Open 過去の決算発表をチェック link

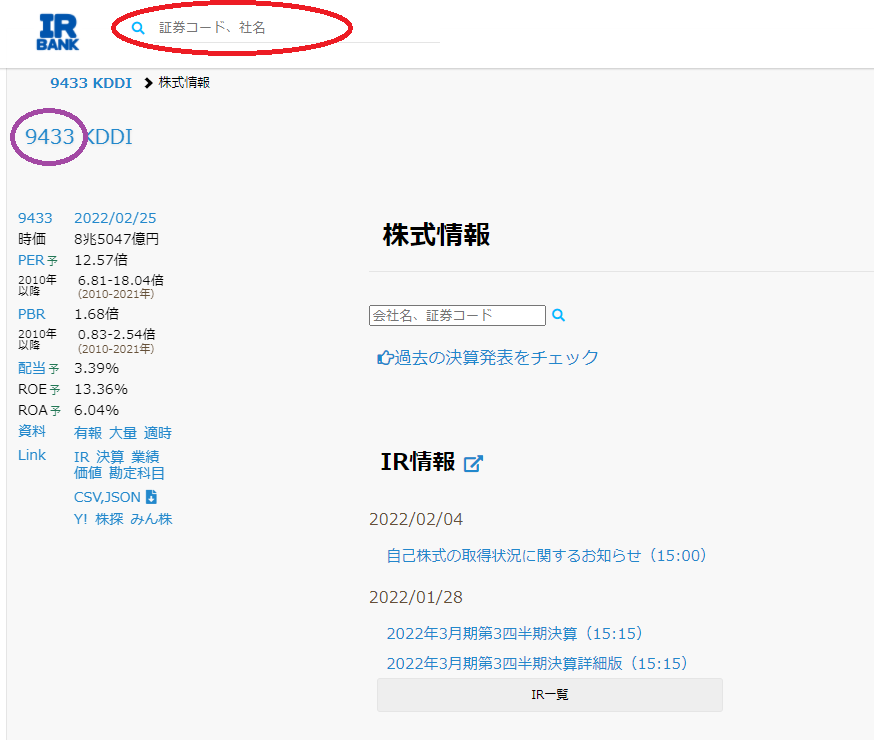[x=497, y=358]
